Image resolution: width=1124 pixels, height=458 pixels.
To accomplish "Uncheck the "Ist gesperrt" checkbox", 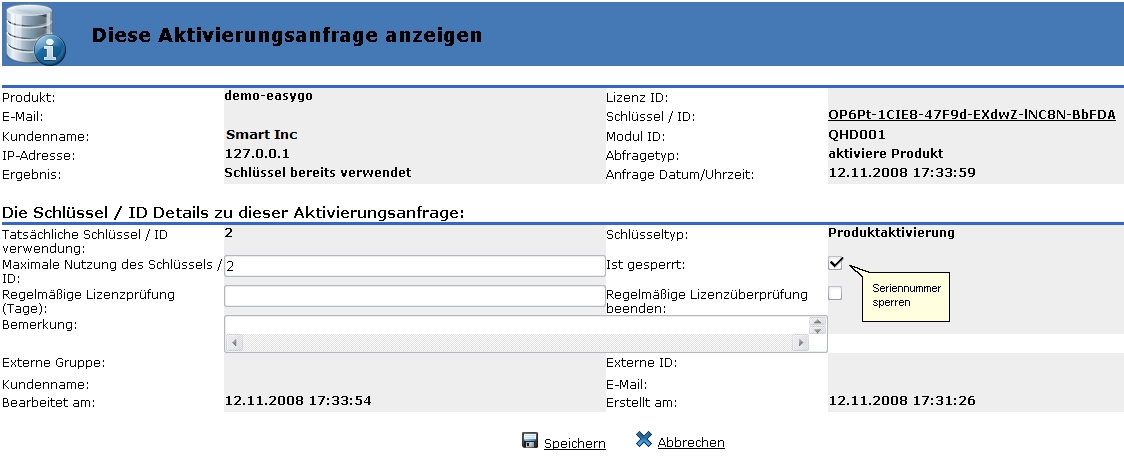I will click(x=836, y=264).
